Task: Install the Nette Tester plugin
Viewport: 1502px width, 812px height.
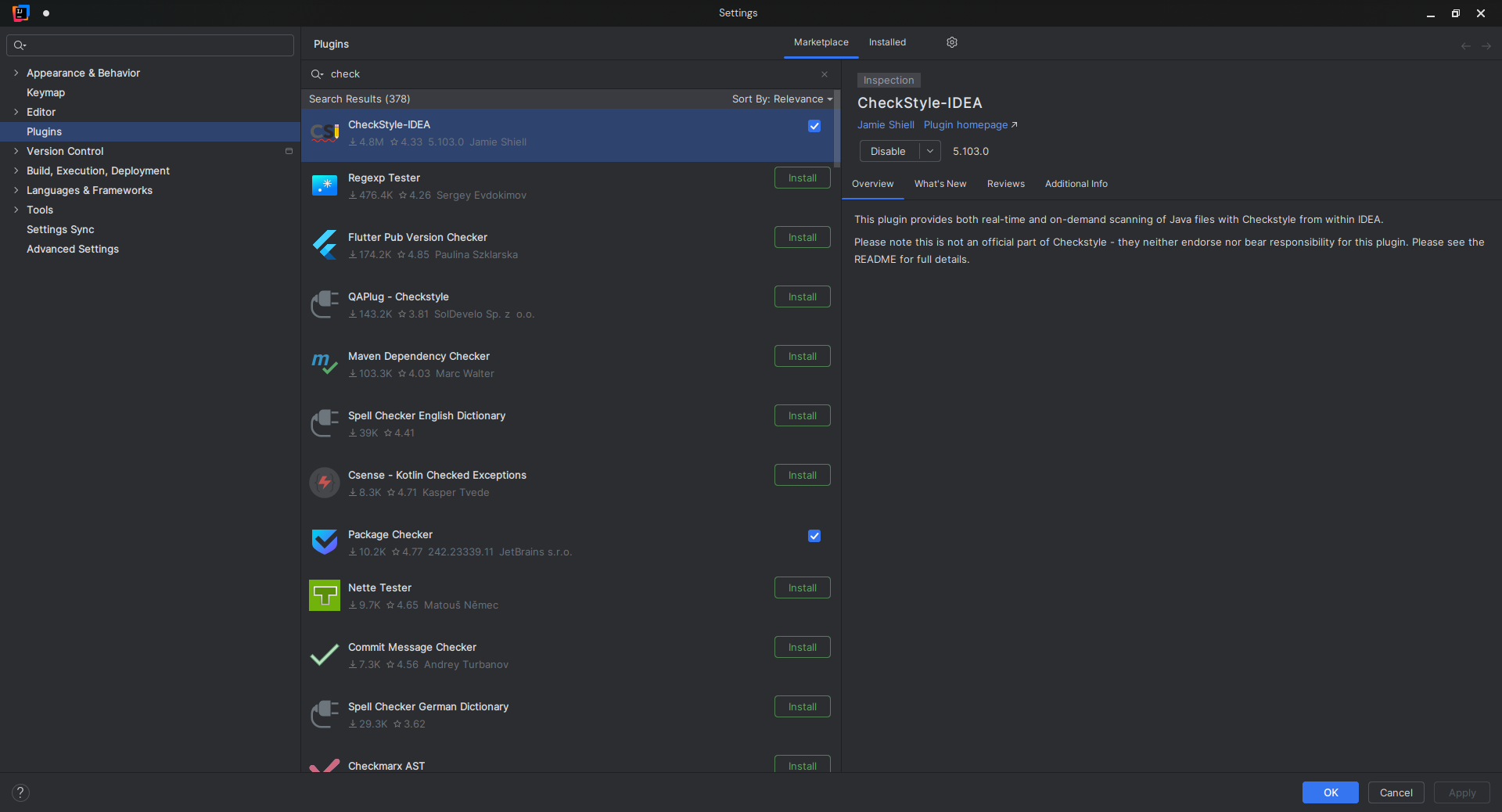Action: (x=803, y=587)
